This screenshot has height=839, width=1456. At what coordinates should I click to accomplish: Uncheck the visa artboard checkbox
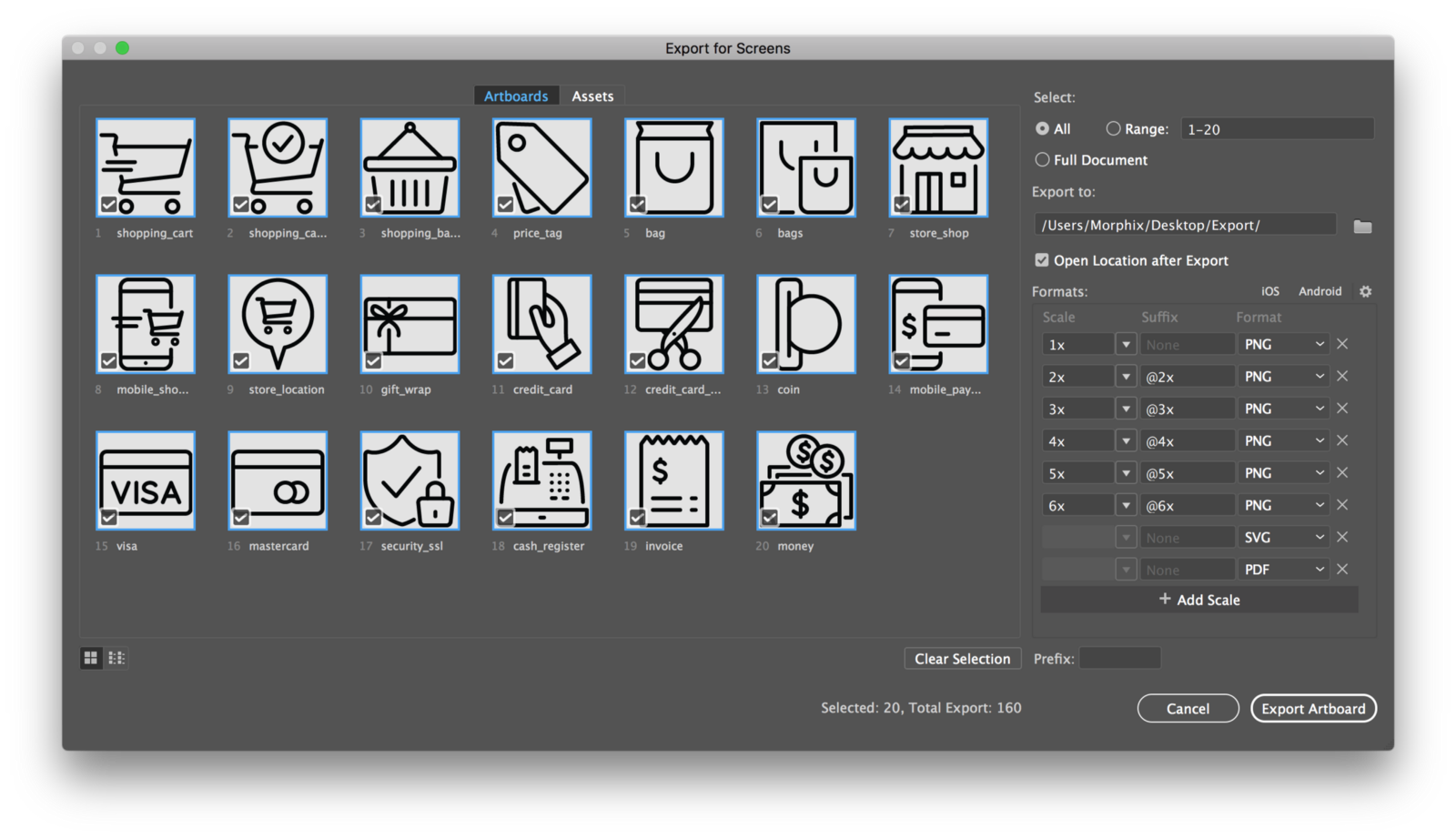click(x=109, y=518)
